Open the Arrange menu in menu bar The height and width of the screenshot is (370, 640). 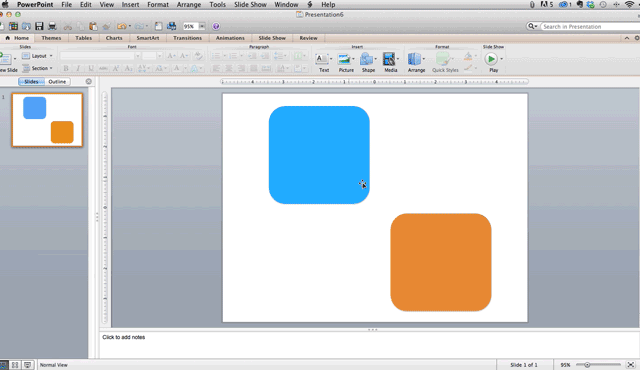click(x=189, y=4)
